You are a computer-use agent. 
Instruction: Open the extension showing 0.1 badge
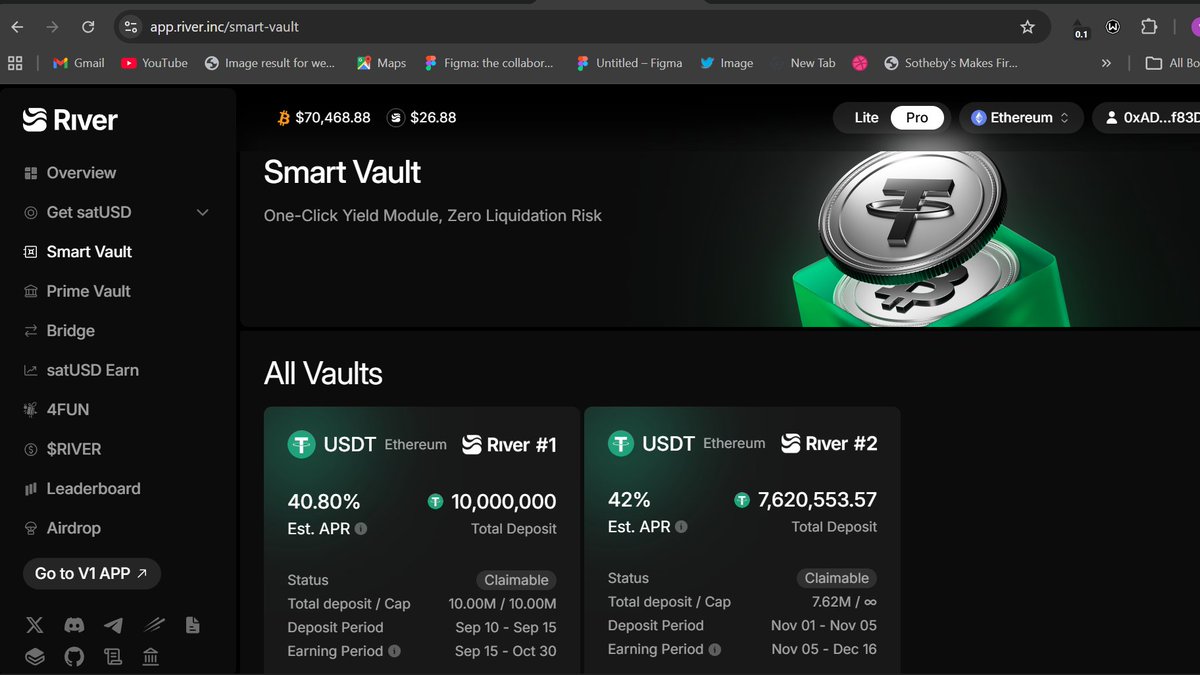(x=1080, y=28)
